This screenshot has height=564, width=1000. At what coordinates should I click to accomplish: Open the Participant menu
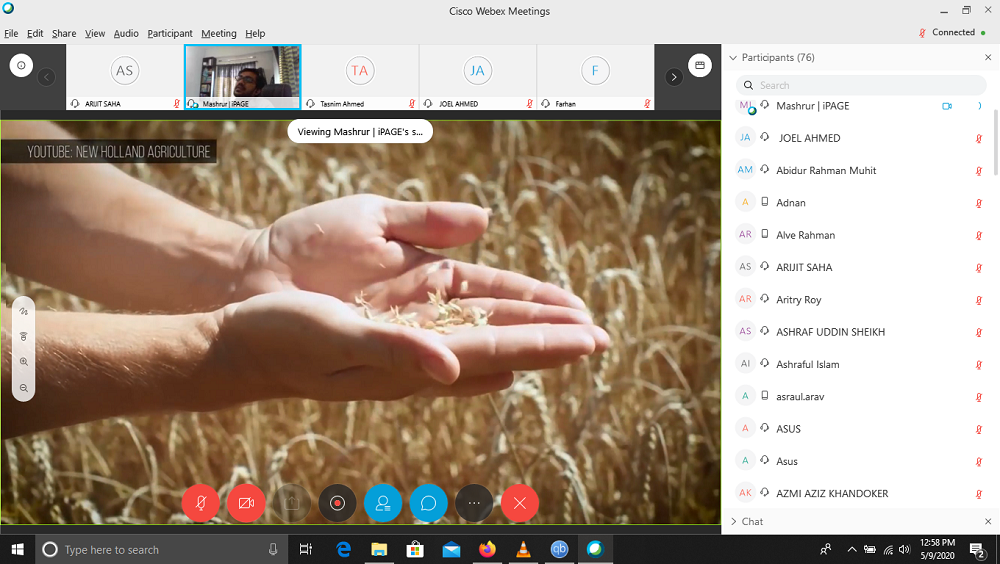tap(170, 33)
